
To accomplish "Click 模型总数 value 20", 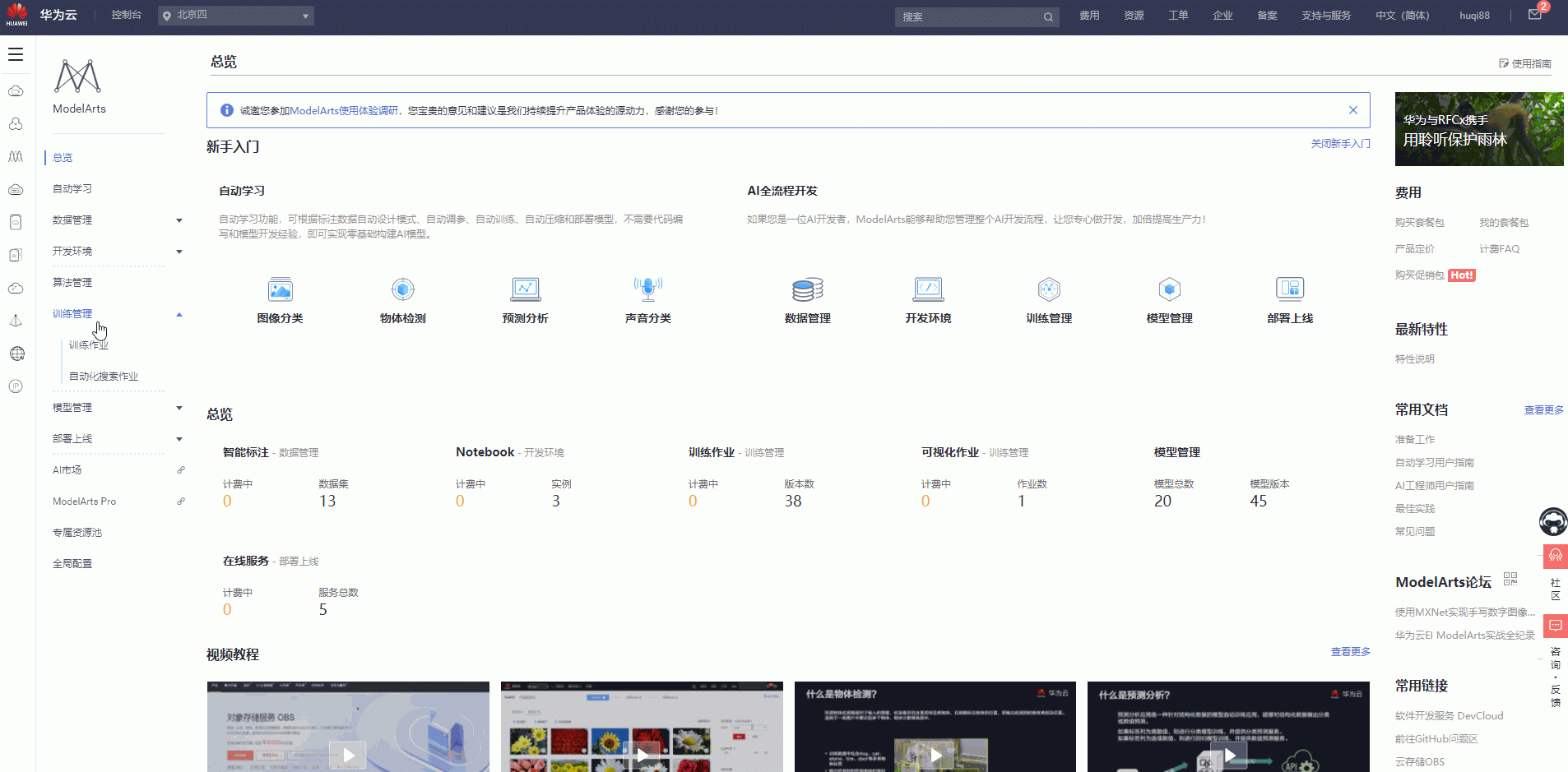I will point(1162,502).
